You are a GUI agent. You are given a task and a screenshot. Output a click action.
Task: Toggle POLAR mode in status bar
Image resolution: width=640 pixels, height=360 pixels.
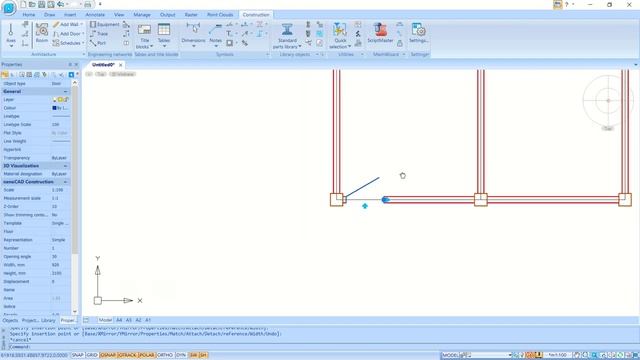click(x=147, y=356)
